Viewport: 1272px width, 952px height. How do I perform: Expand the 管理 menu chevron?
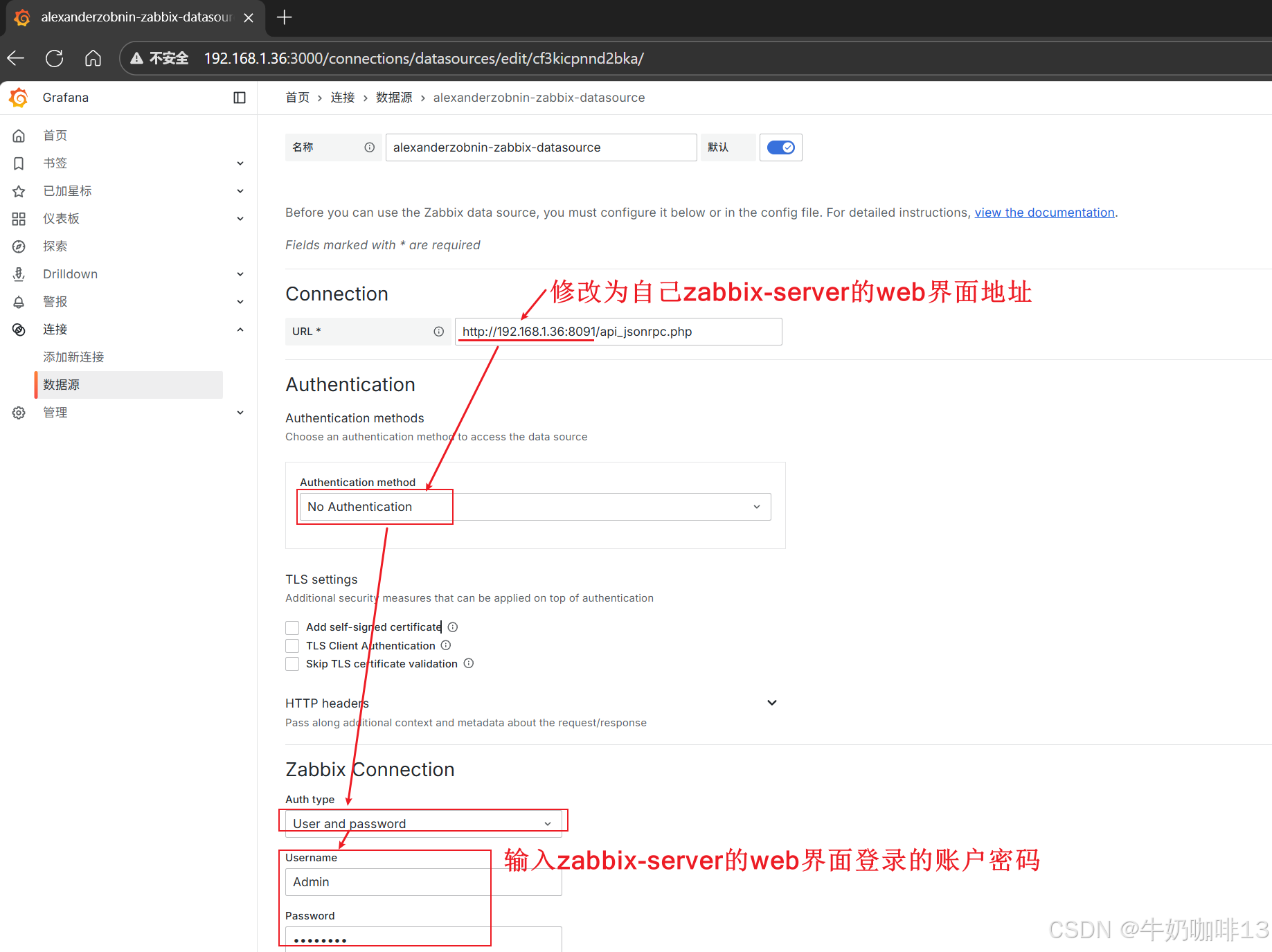[x=240, y=413]
